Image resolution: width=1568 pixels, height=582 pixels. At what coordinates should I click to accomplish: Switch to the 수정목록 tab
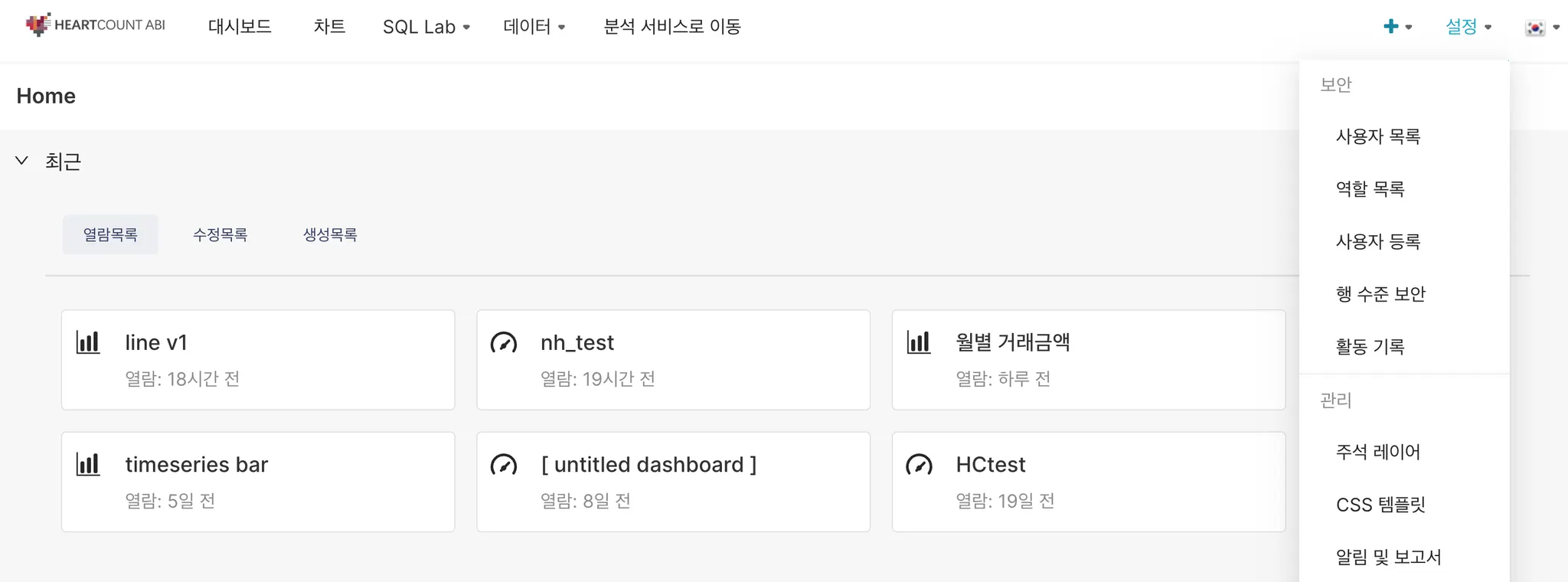coord(220,234)
